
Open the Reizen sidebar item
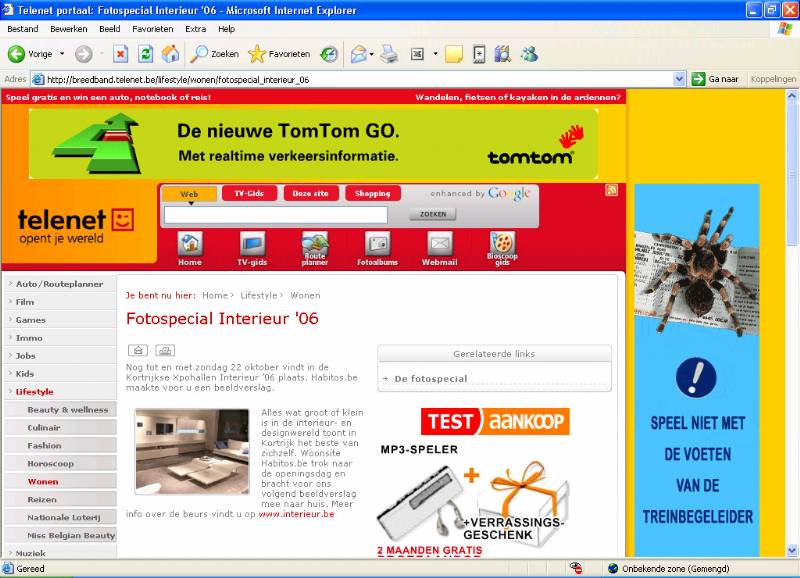click(42, 499)
